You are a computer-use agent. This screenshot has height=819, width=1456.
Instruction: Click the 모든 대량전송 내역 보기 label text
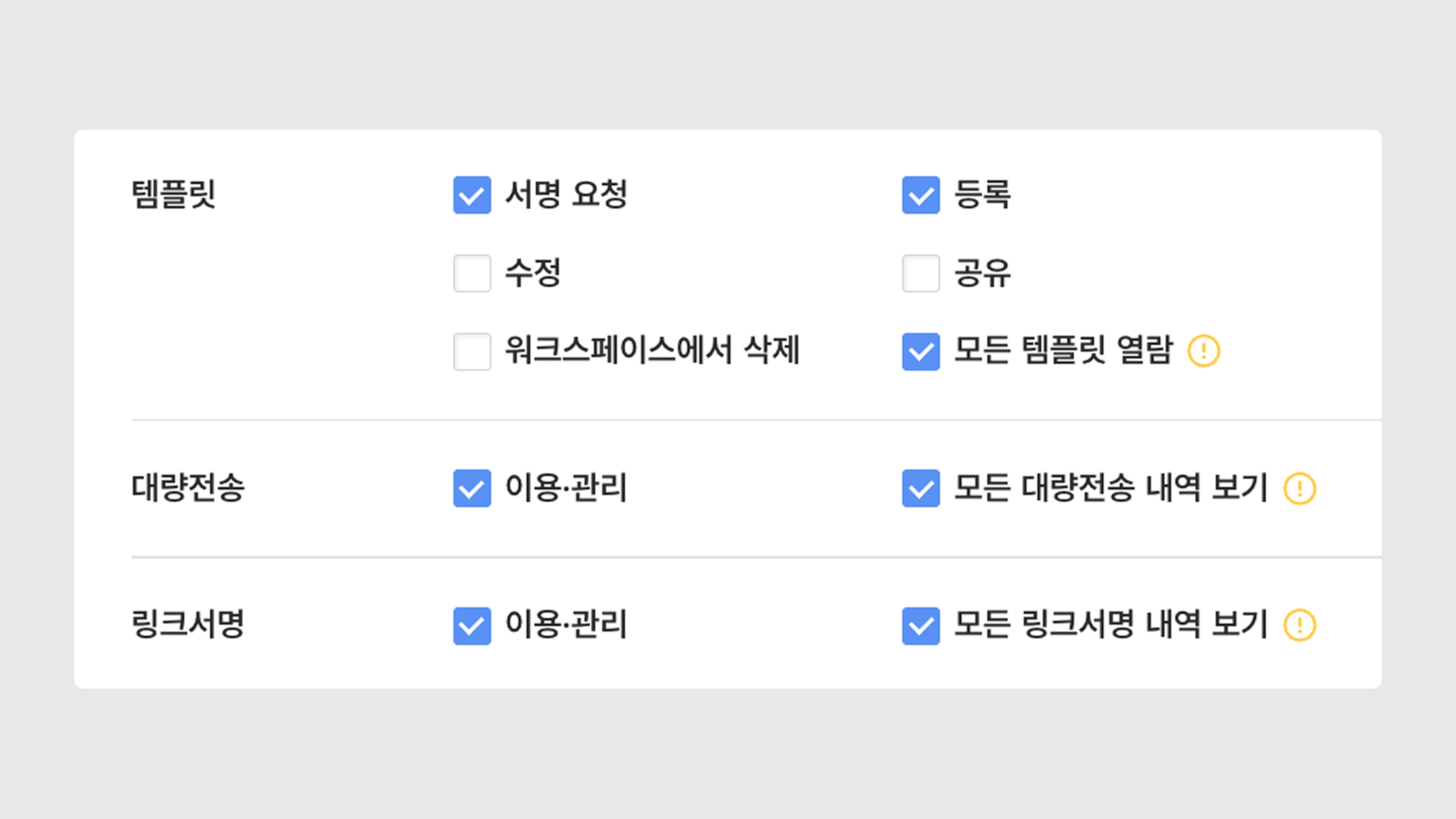(x=1111, y=487)
